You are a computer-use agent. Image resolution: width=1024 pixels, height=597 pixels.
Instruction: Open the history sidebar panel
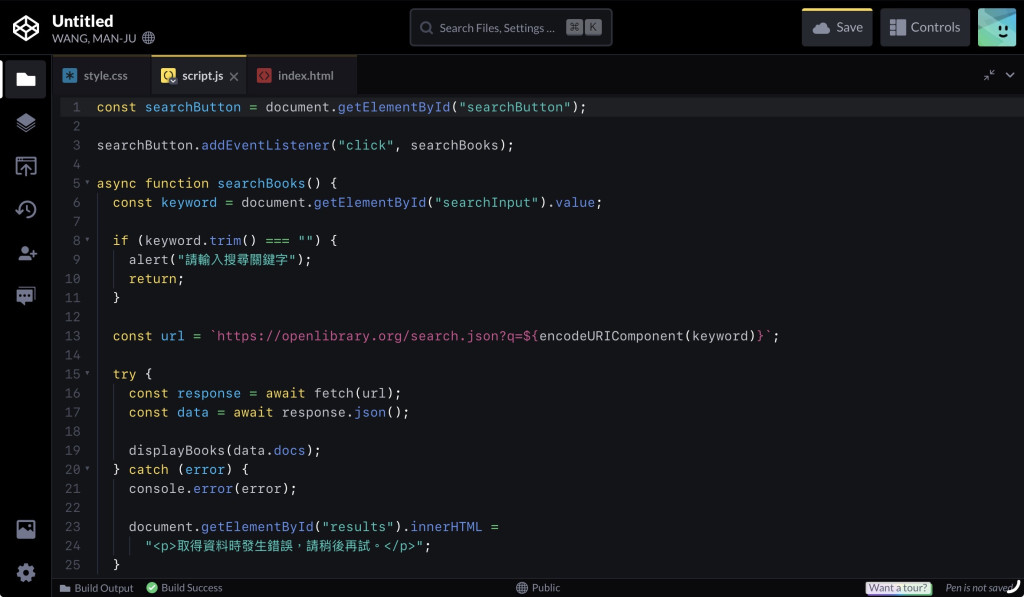click(x=25, y=209)
